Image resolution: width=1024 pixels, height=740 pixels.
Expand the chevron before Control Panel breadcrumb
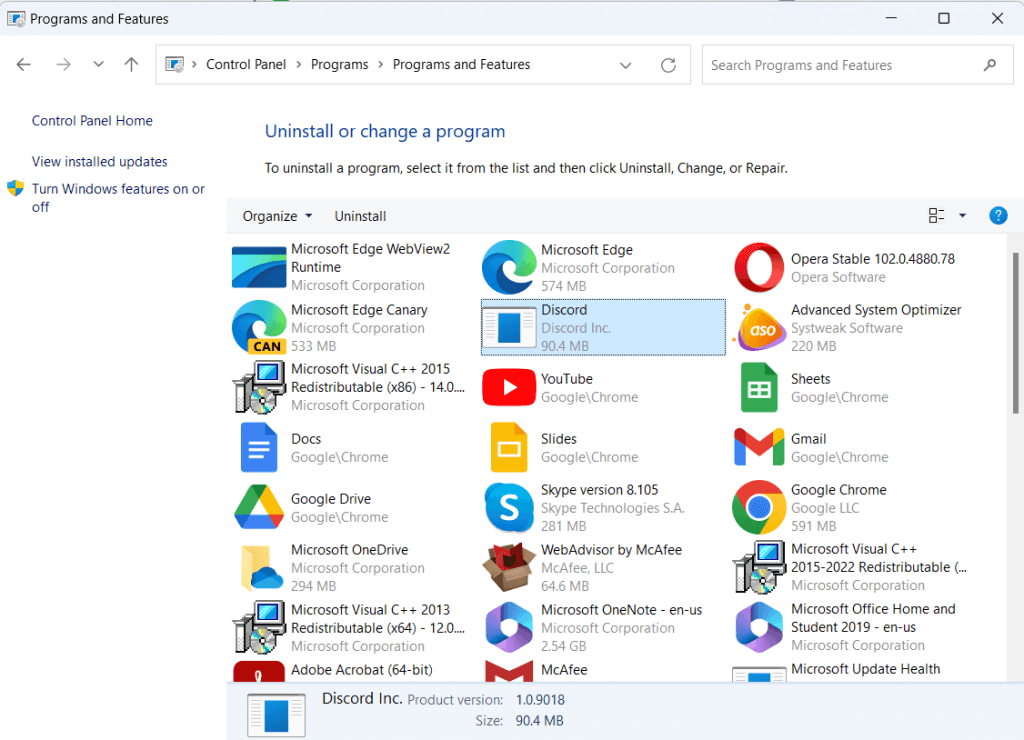click(194, 64)
